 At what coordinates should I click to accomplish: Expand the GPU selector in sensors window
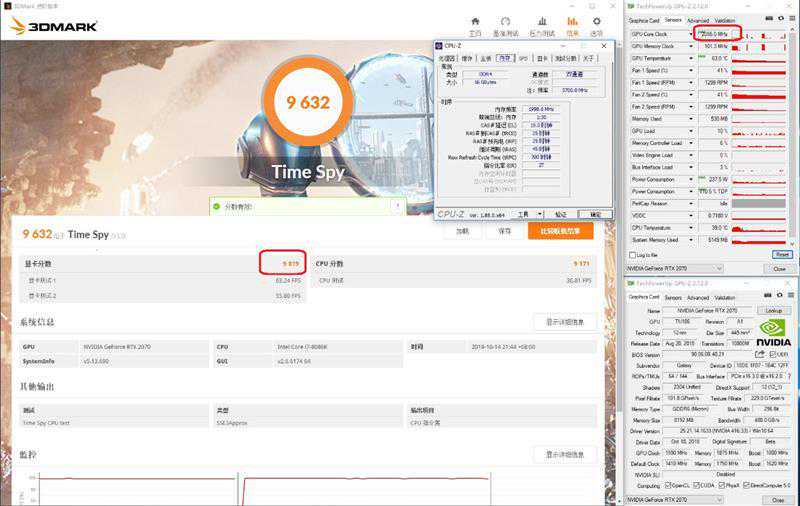tap(718, 269)
